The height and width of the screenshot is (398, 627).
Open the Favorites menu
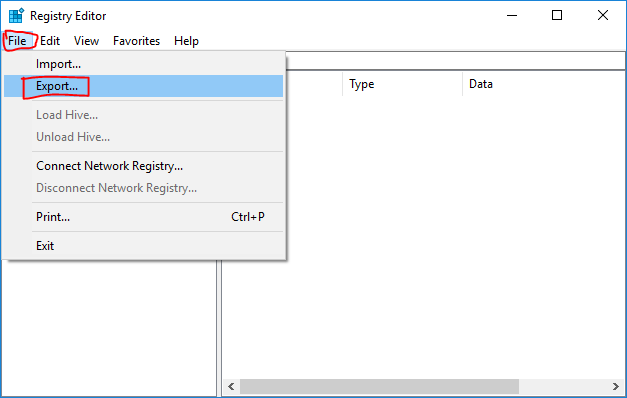(136, 41)
